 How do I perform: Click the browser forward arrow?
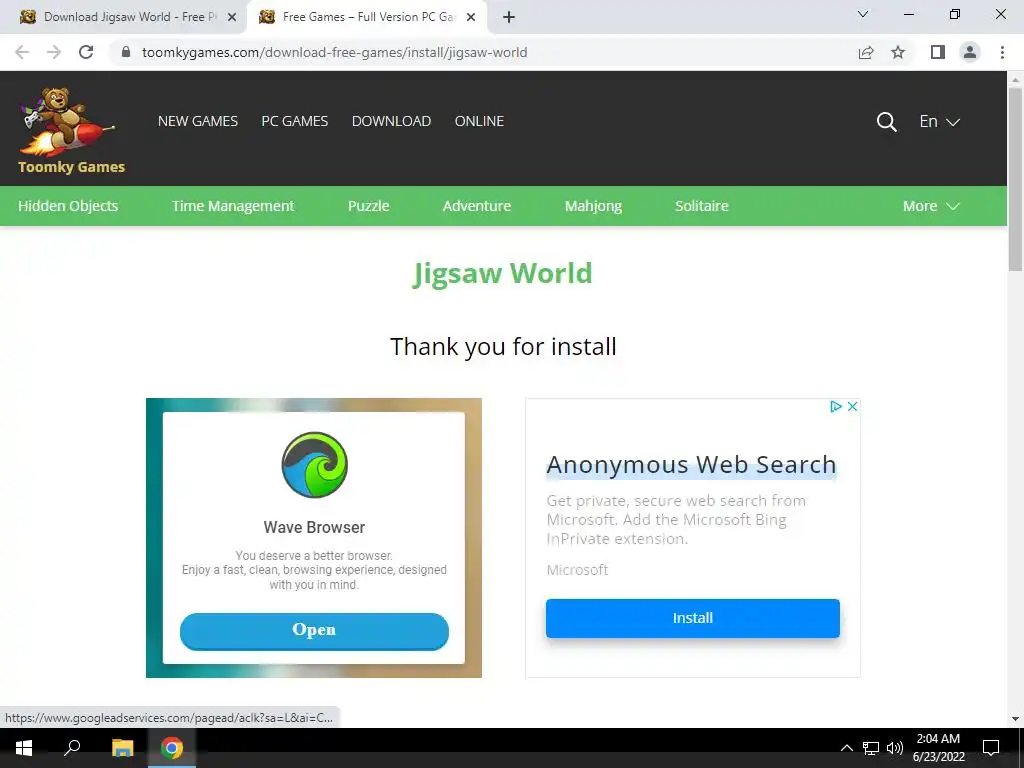(x=54, y=52)
